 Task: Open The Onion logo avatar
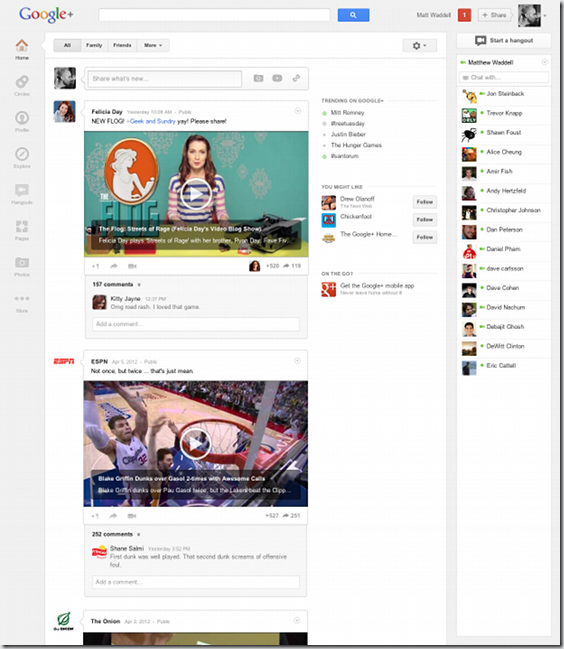(63, 621)
